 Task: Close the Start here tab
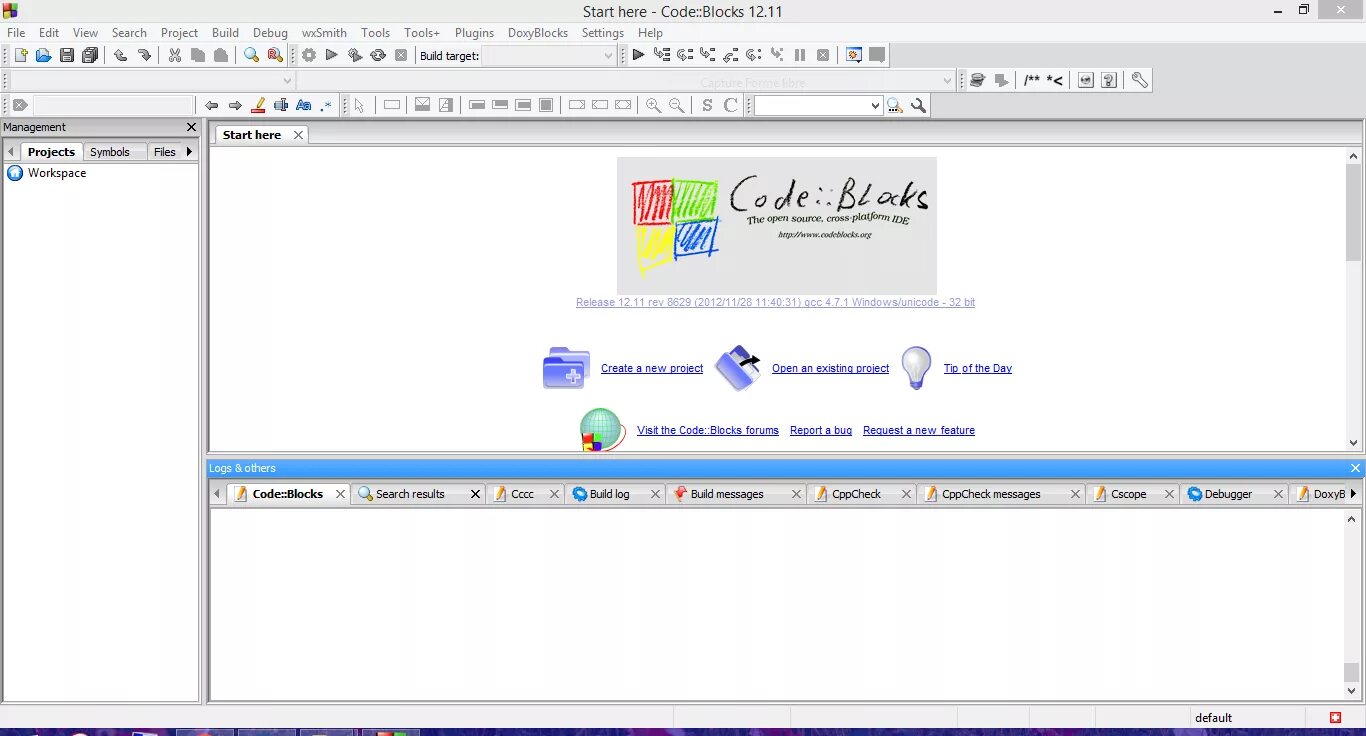(298, 135)
